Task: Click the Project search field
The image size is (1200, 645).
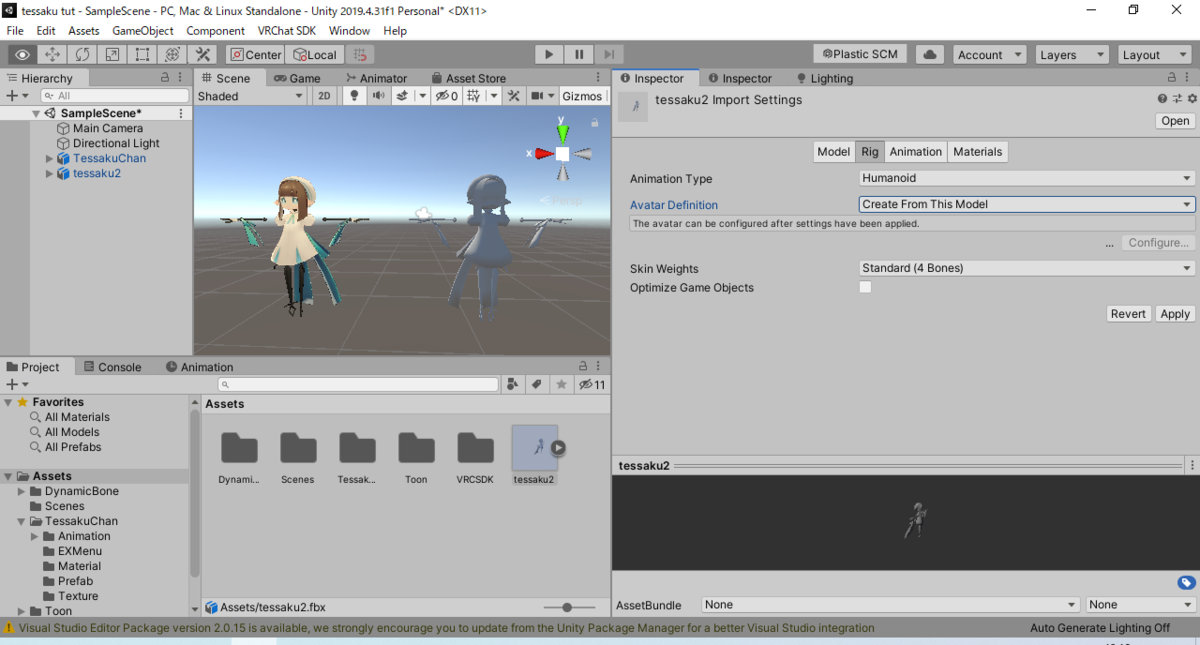Action: pyautogui.click(x=358, y=384)
